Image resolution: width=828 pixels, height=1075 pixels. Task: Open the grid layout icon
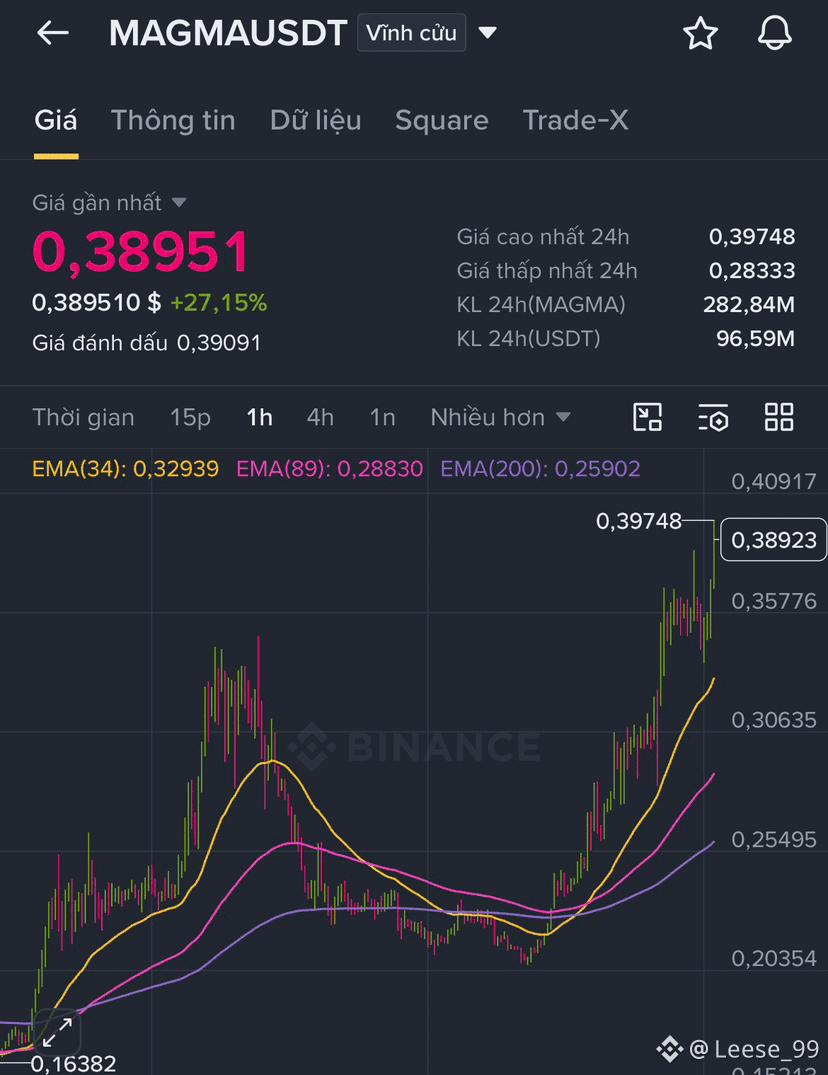pyautogui.click(x=779, y=417)
